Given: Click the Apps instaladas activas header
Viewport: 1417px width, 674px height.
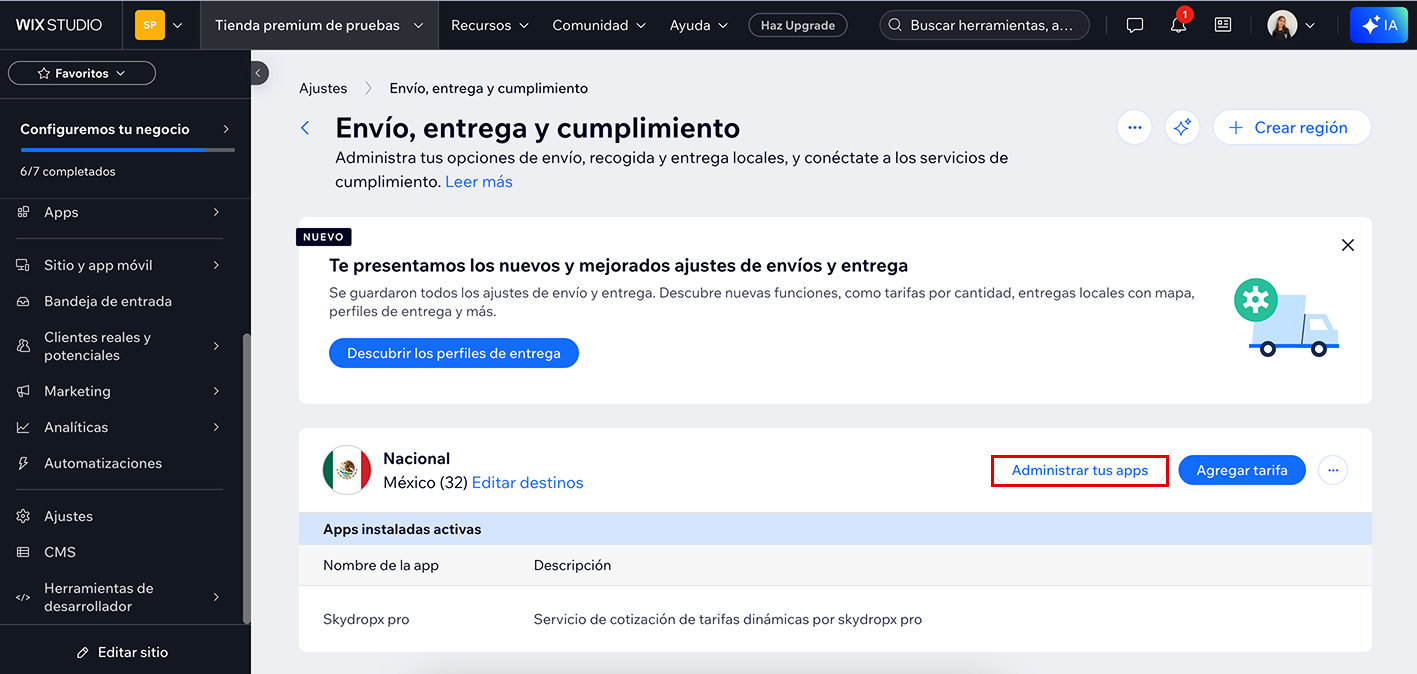Looking at the screenshot, I should click(402, 529).
